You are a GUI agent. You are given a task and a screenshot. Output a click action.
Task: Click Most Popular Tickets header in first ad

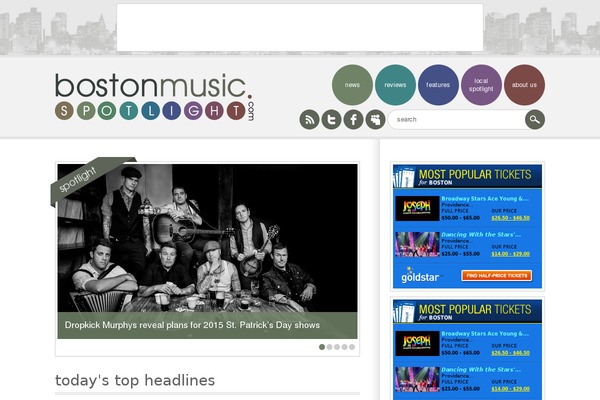coord(467,176)
